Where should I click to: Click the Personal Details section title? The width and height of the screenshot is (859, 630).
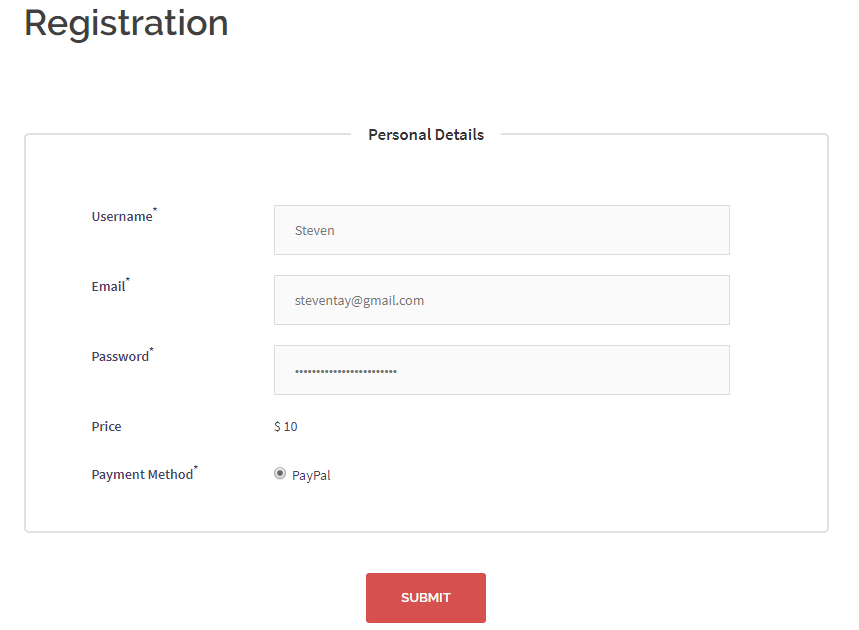pyautogui.click(x=426, y=135)
